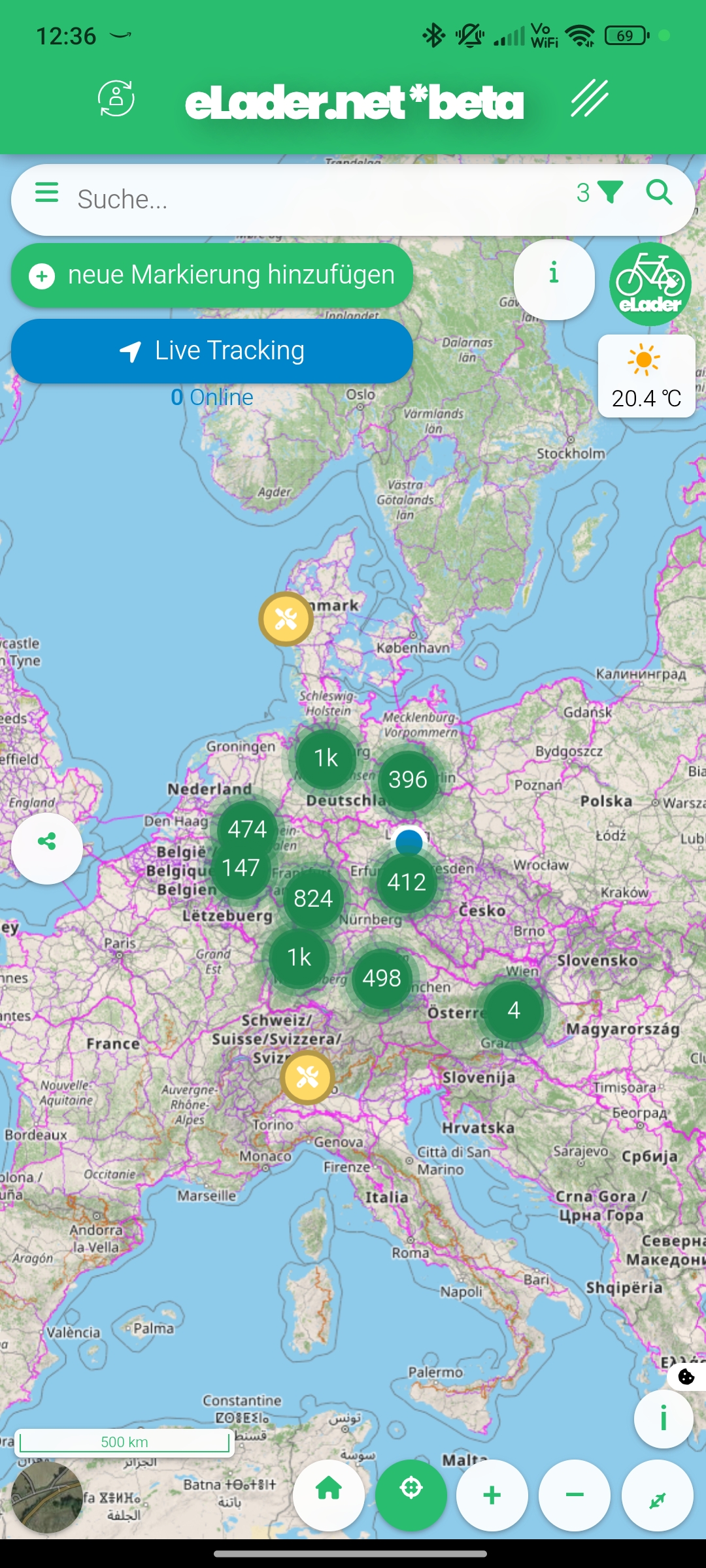
Task: Open the 1k cluster above Schweiz
Action: 299,958
